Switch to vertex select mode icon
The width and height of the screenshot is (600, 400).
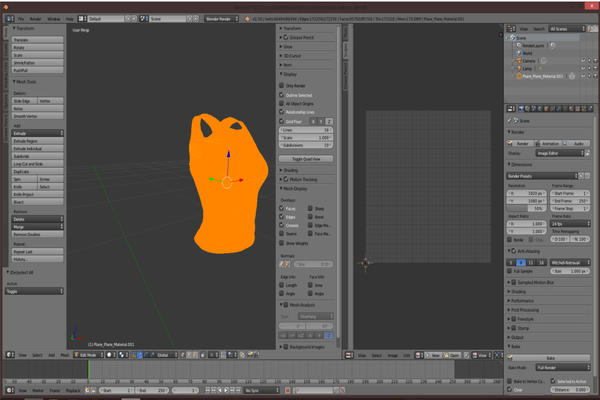pos(183,355)
